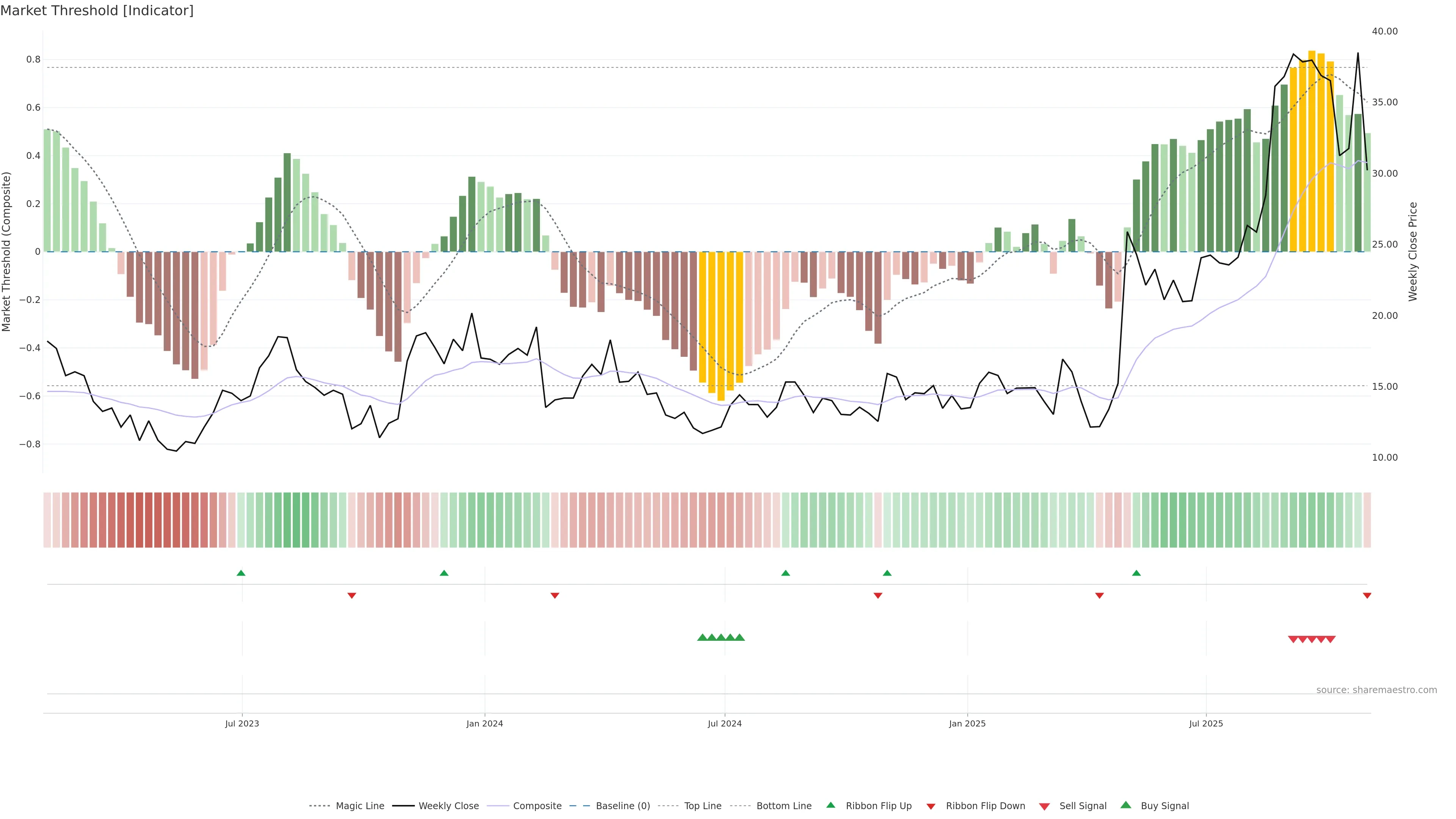
Task: Click the ribbon flip up marker before Jan 2024
Action: (444, 573)
